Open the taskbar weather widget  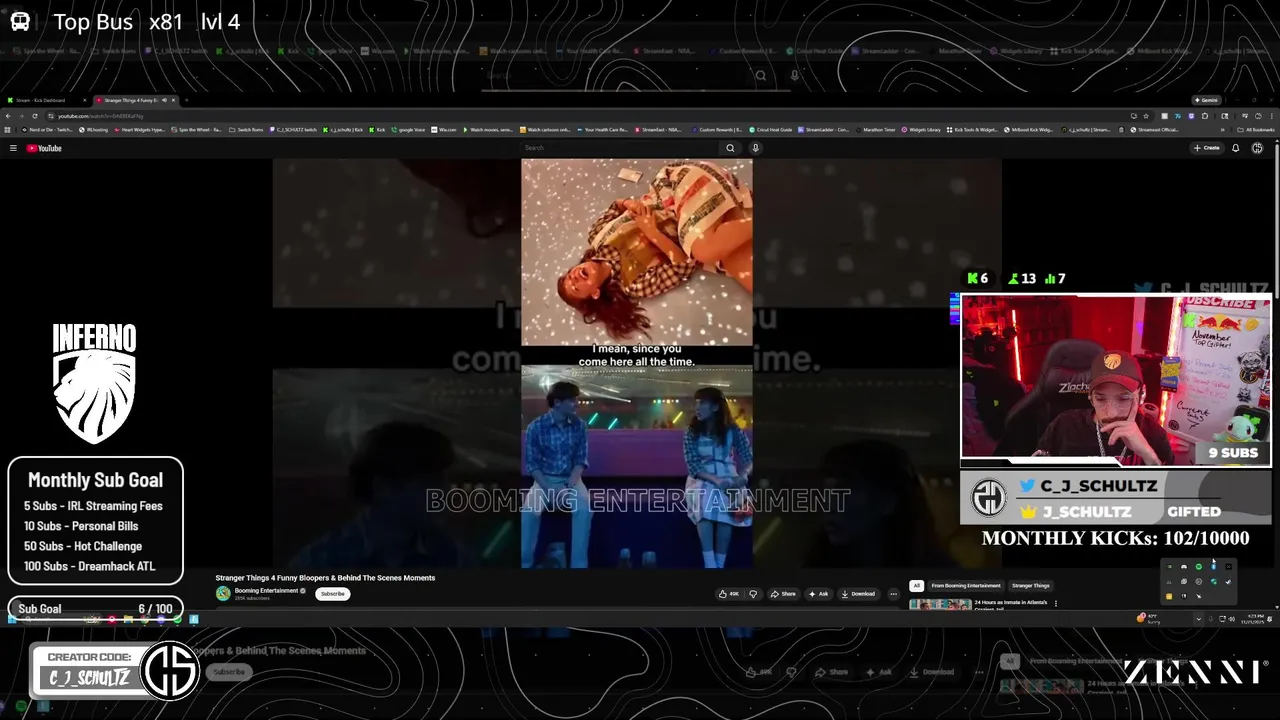pos(1148,618)
